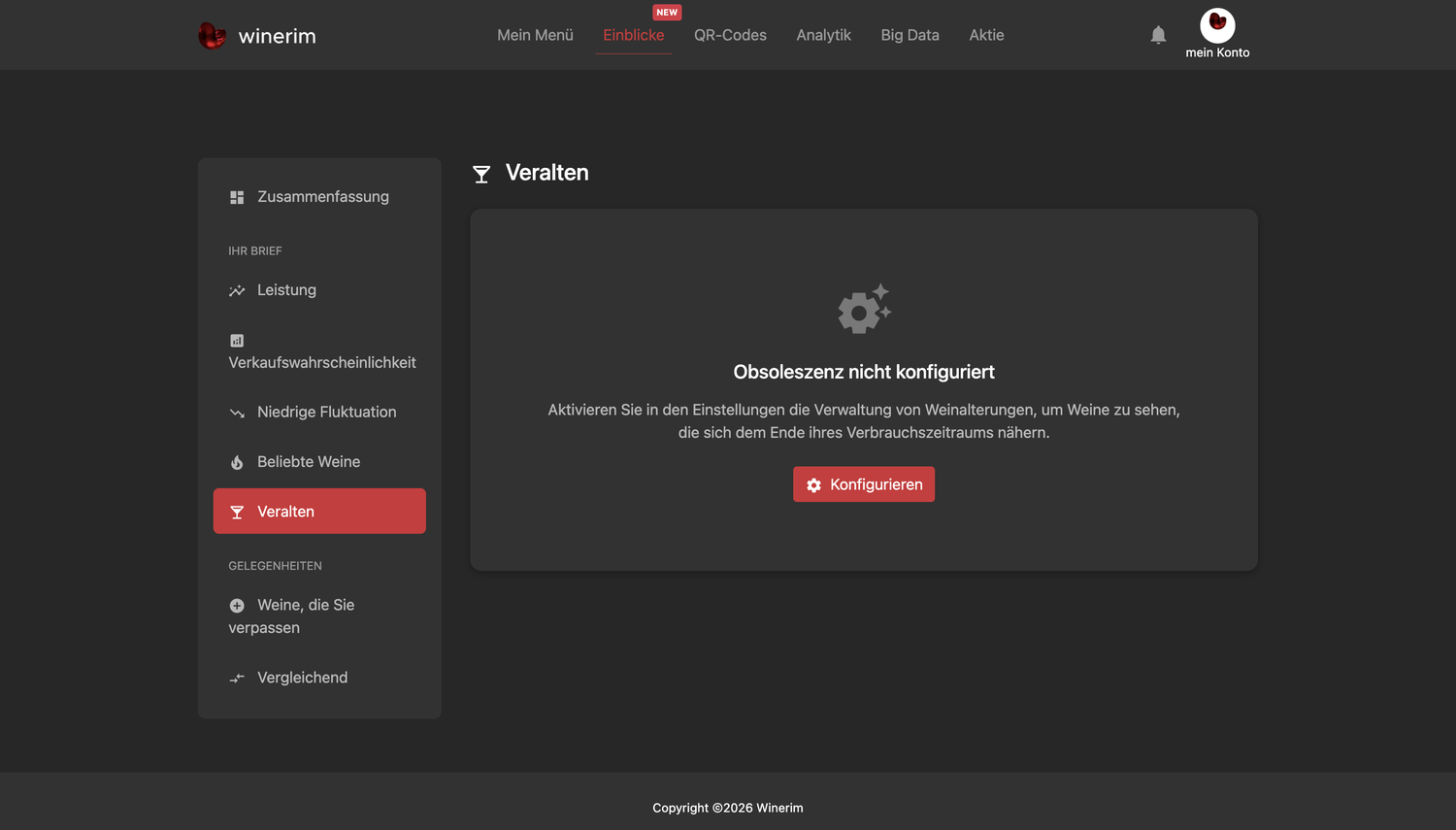Click the Niedrige Fluktuation trend icon
The image size is (1456, 830).
pos(237,413)
